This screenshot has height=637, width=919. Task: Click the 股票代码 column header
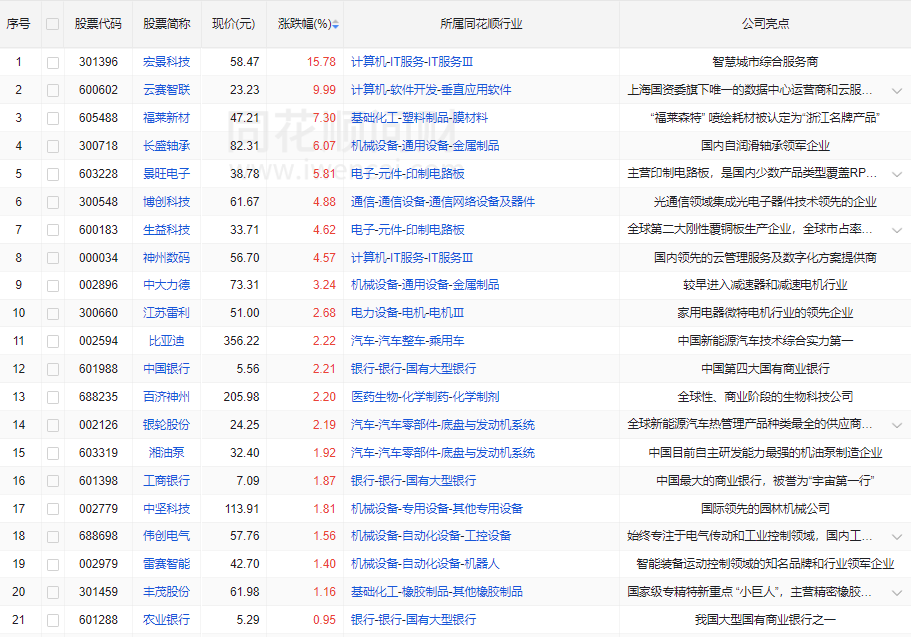click(x=98, y=24)
